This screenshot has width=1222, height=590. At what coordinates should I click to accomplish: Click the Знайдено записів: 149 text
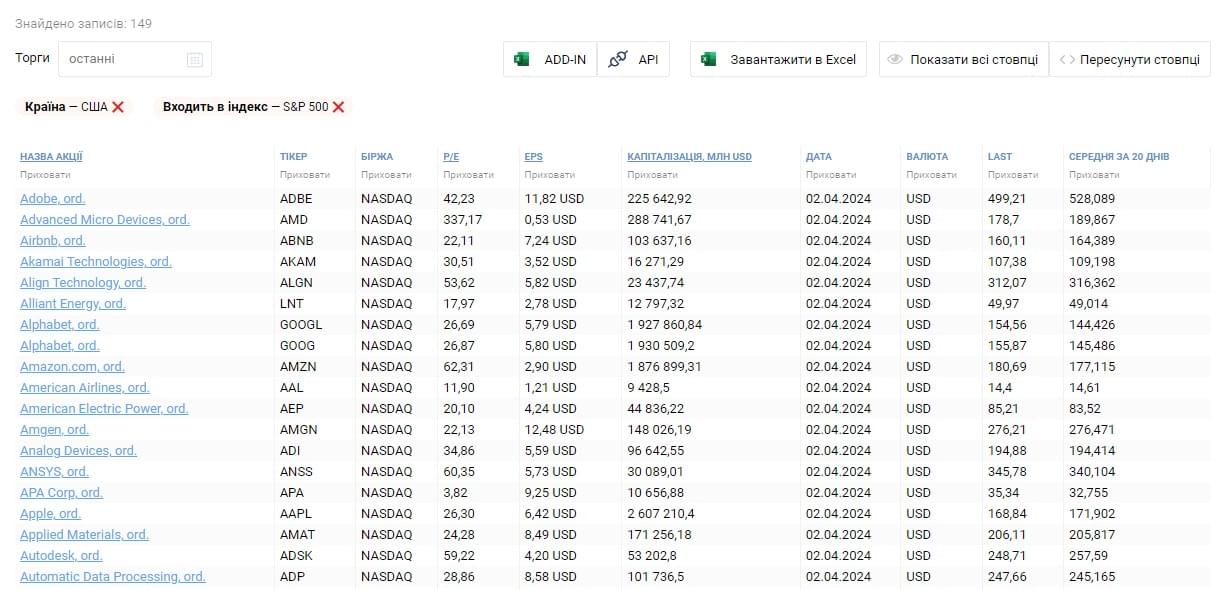[83, 23]
